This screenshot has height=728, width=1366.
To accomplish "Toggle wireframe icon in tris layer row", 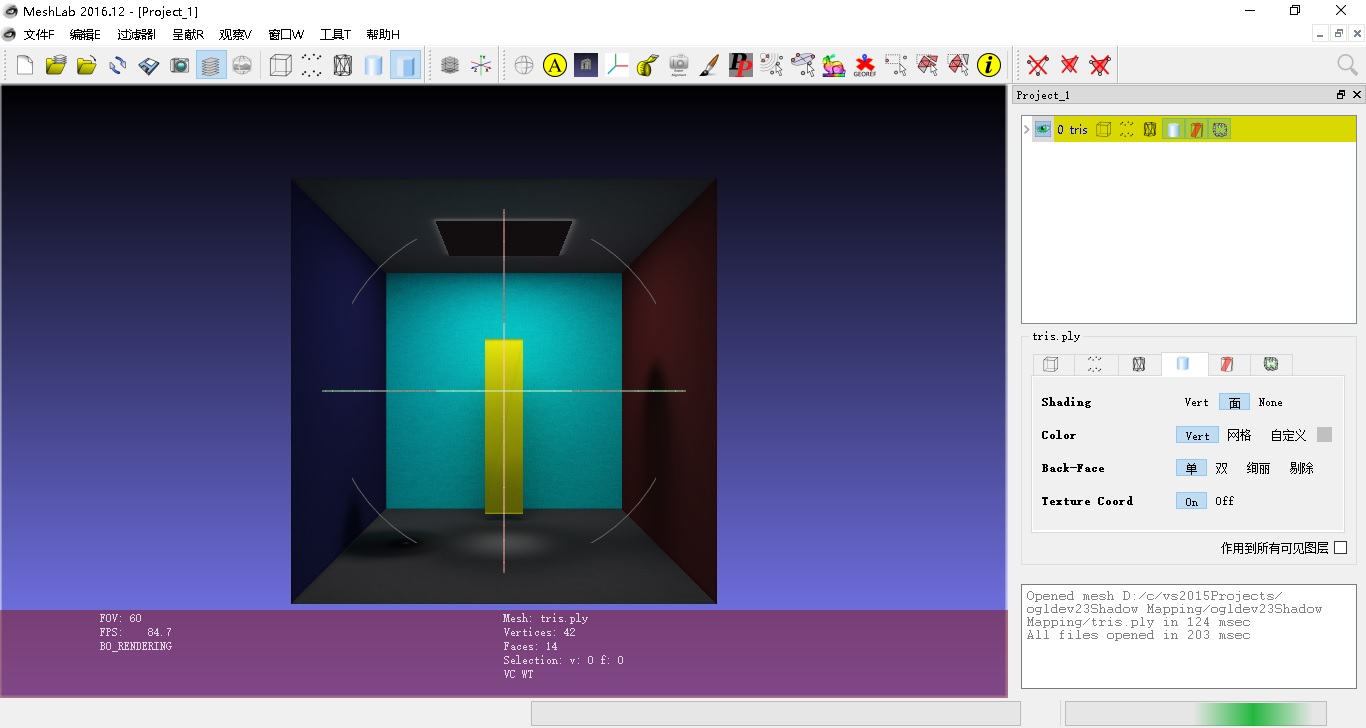I will click(x=1150, y=129).
